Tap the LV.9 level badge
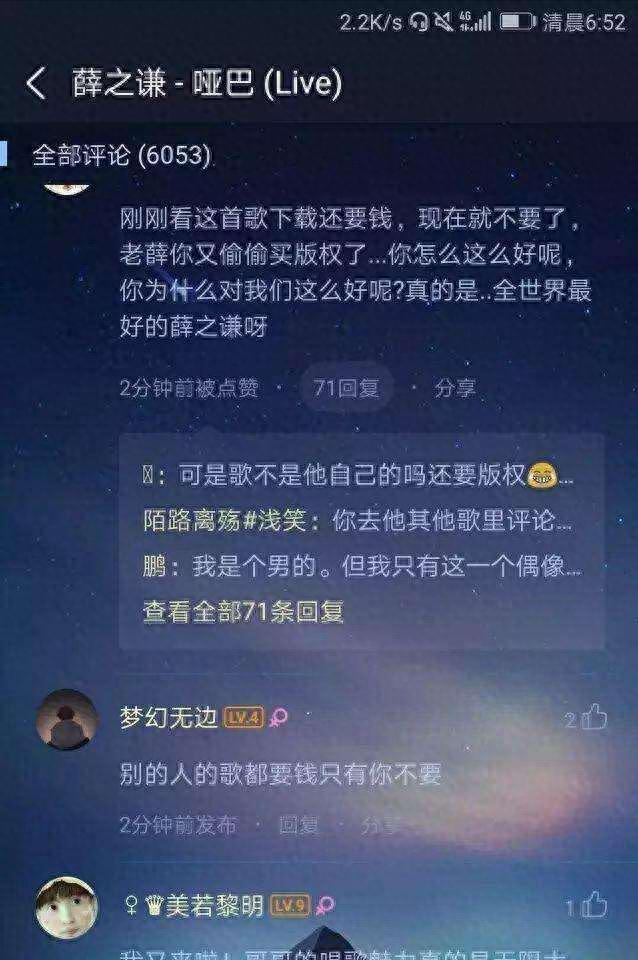The image size is (638, 960). coord(290,906)
